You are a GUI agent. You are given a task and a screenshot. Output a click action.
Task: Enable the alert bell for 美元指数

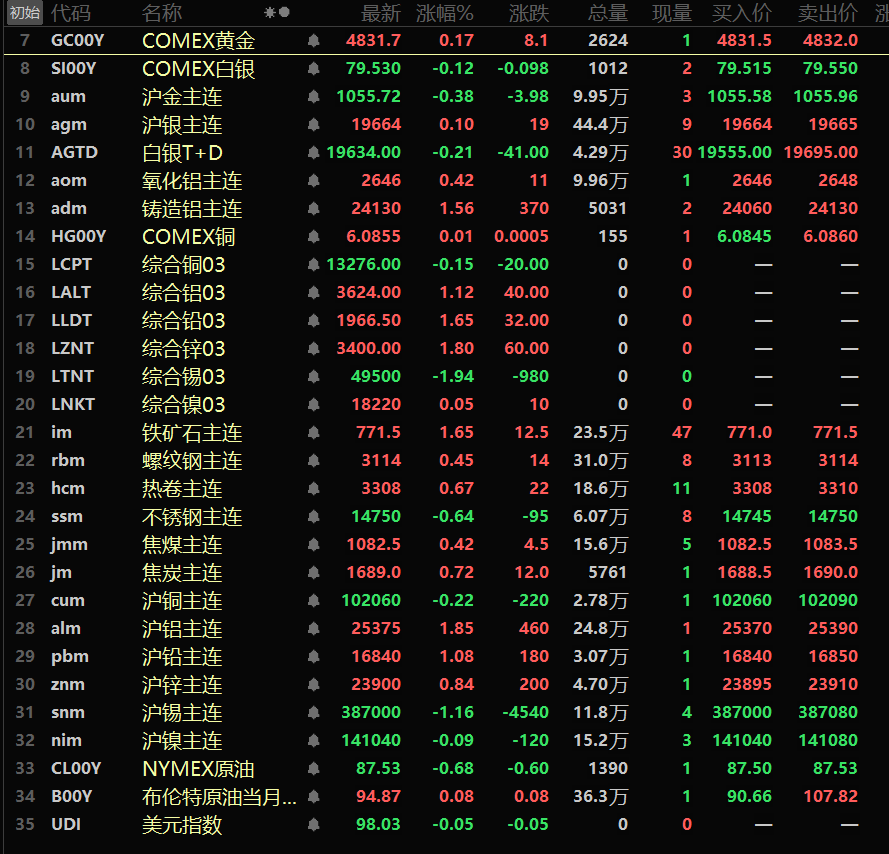314,825
